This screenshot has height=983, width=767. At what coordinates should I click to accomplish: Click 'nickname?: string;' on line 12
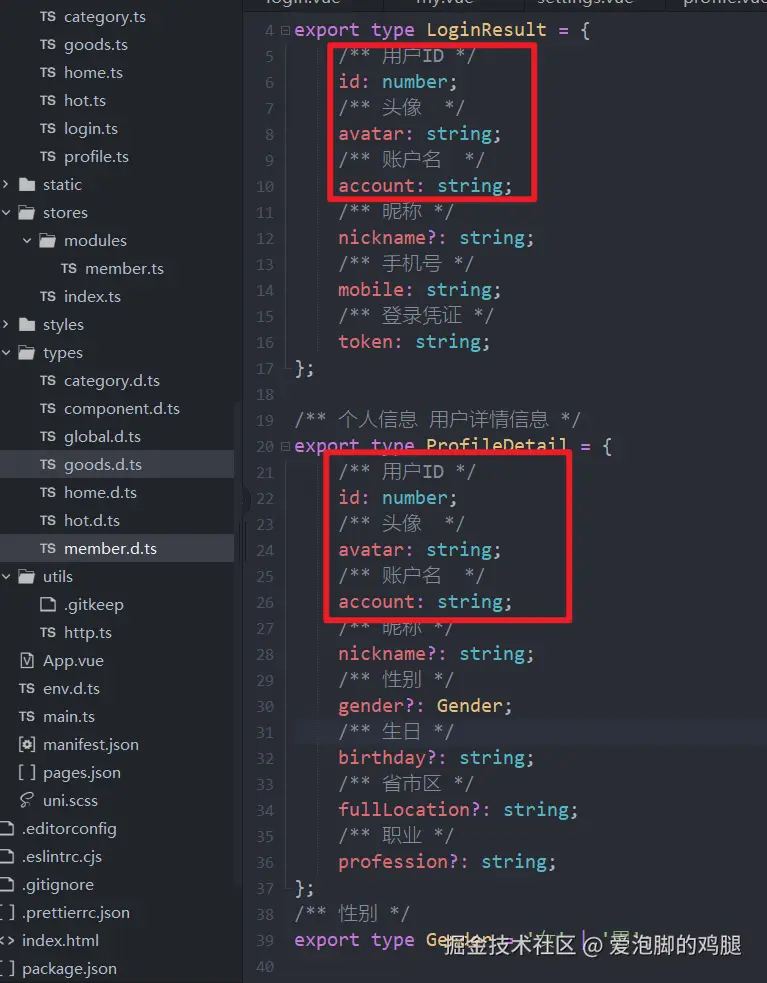(436, 238)
